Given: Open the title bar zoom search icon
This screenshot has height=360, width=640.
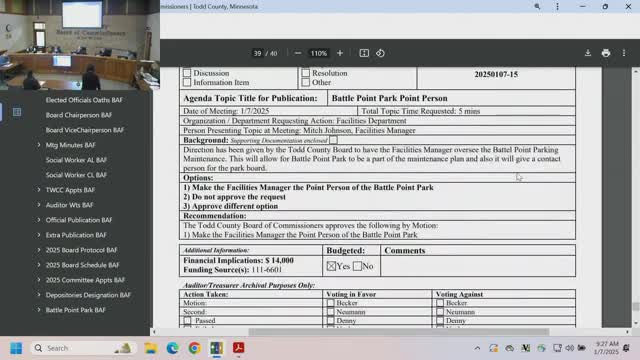Looking at the screenshot, I should pyautogui.click(x=537, y=7).
